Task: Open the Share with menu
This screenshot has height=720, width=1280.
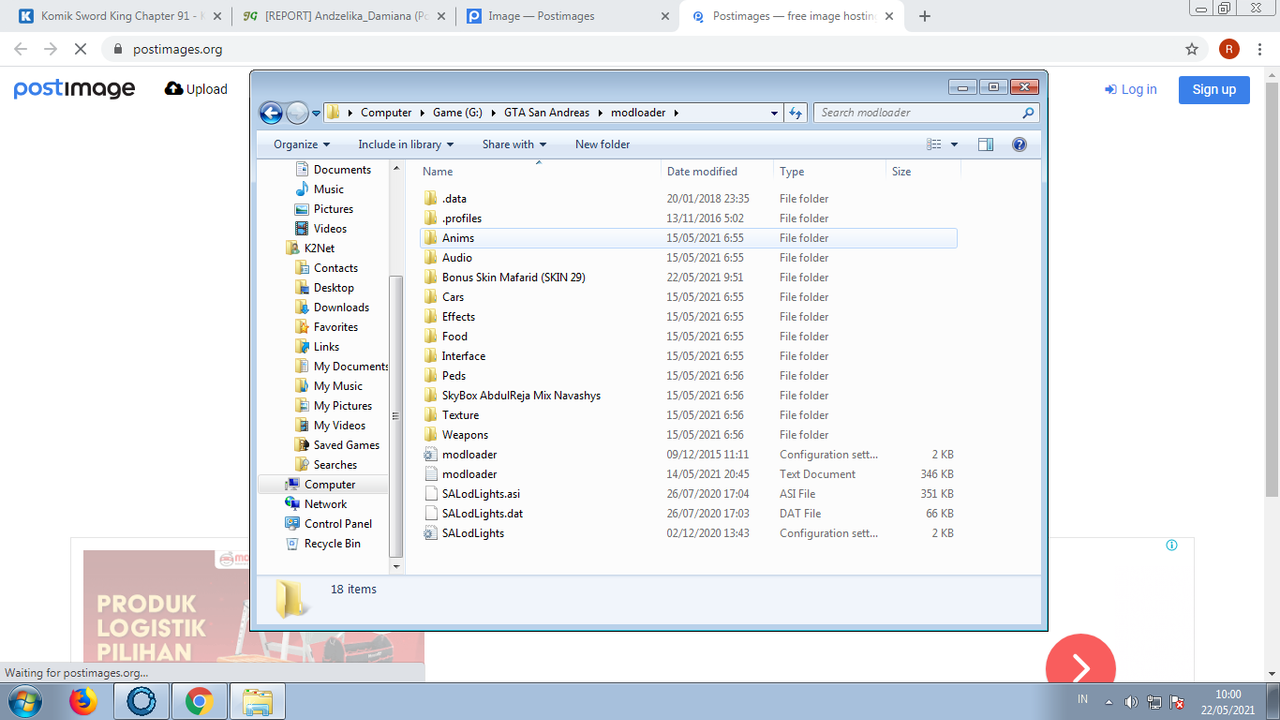Action: point(514,144)
